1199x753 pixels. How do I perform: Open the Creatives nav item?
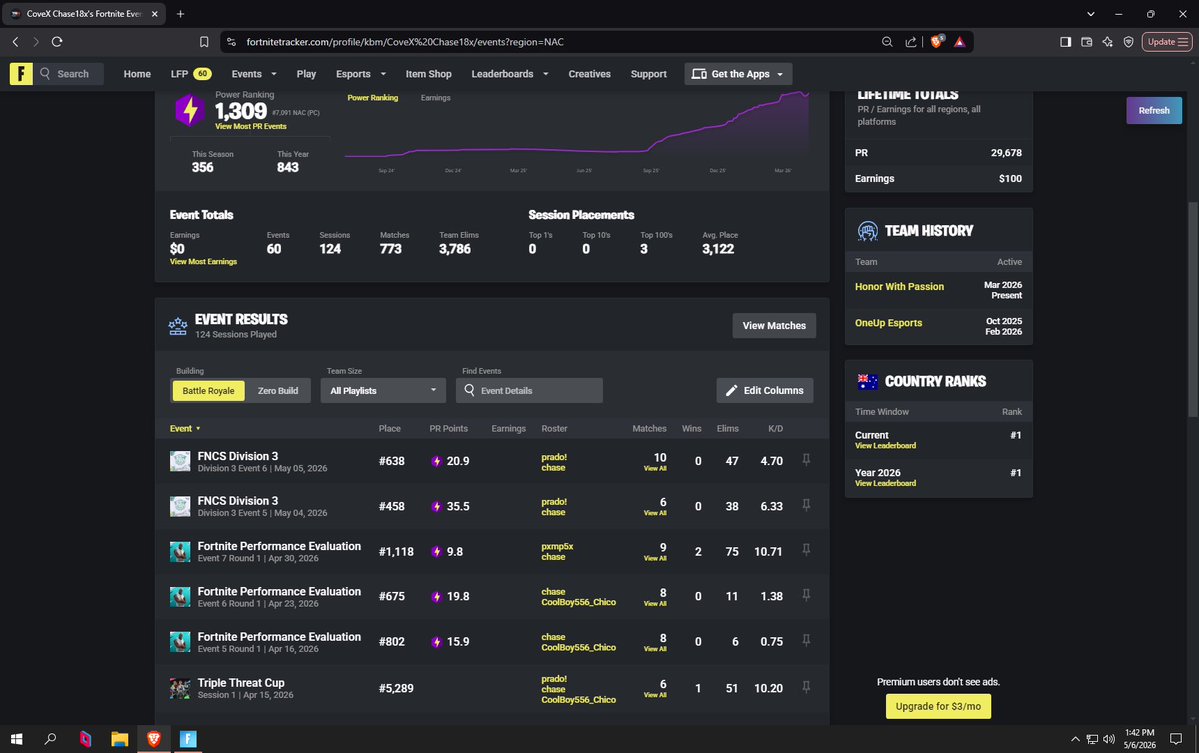(589, 74)
